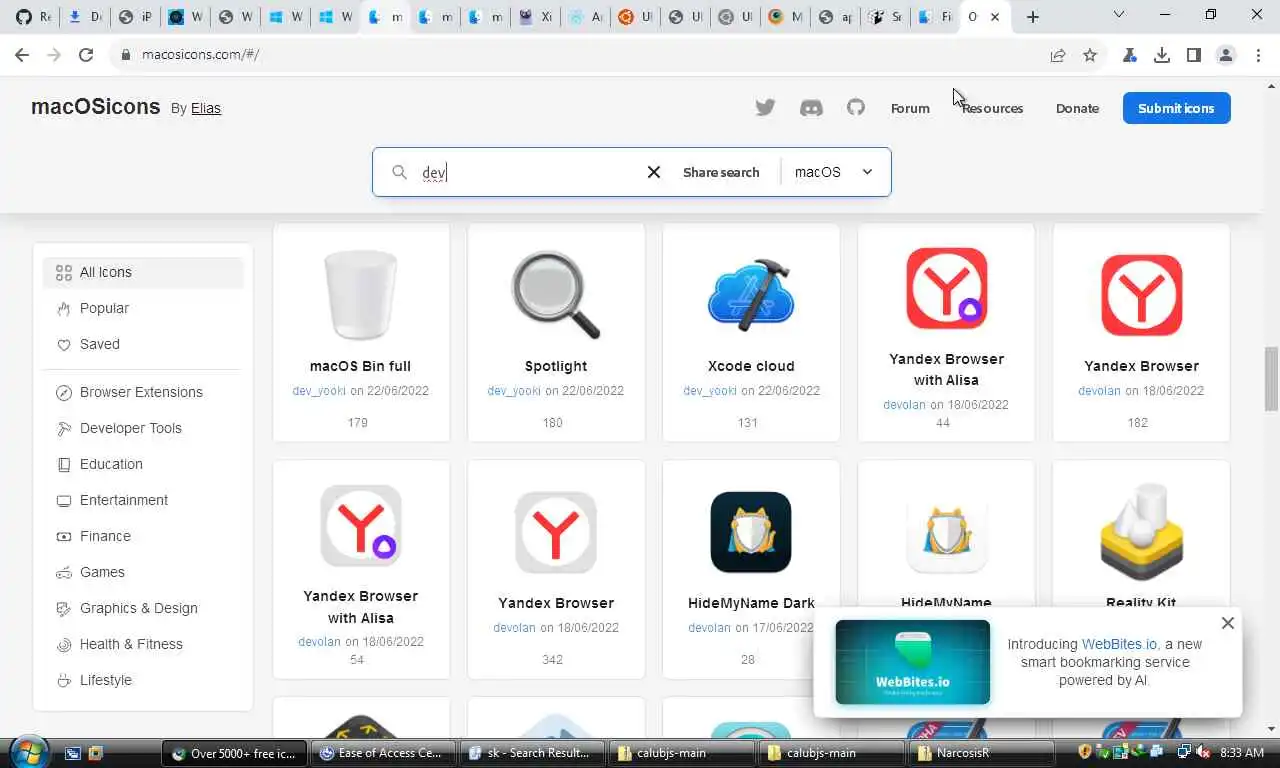Open All Icons sidebar category
This screenshot has height=768, width=1280.
pos(143,272)
